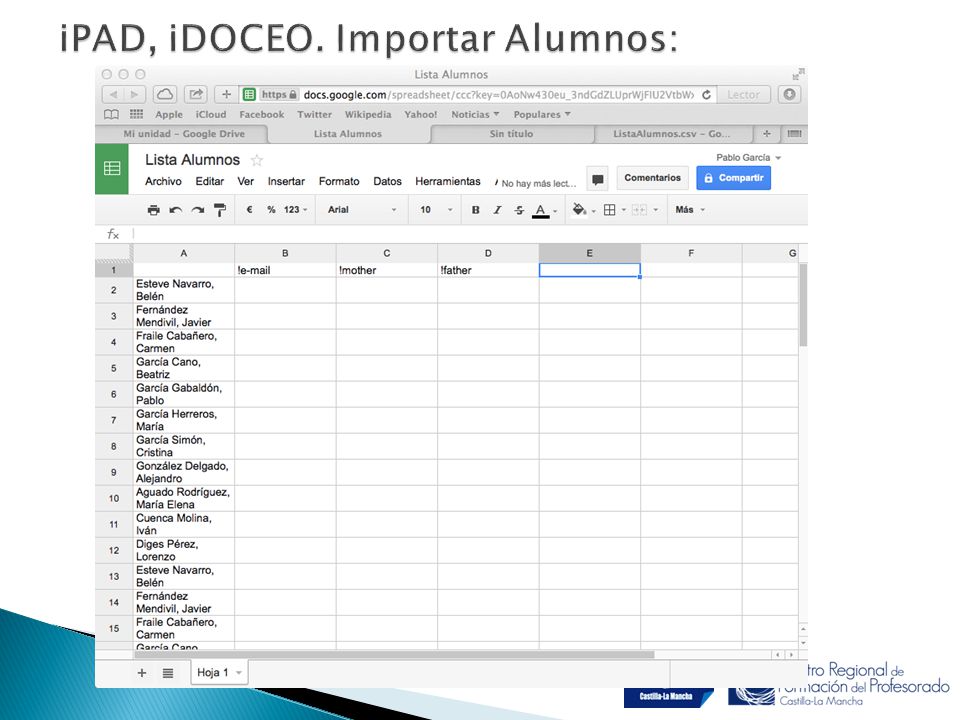
Task: Show all tabs icon in tab bar
Action: pos(794,133)
